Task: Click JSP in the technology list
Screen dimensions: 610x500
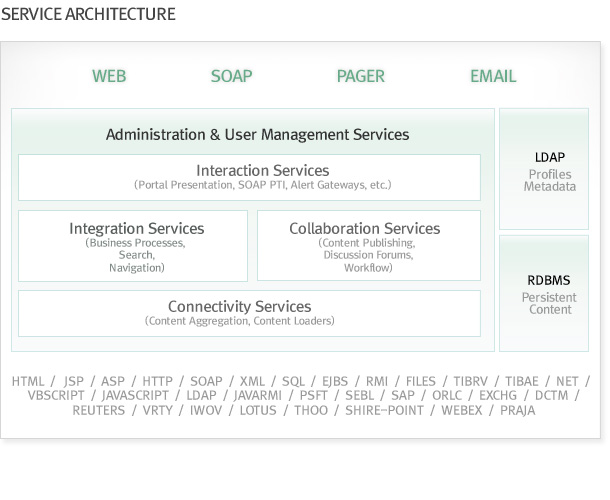Action: tap(74, 381)
